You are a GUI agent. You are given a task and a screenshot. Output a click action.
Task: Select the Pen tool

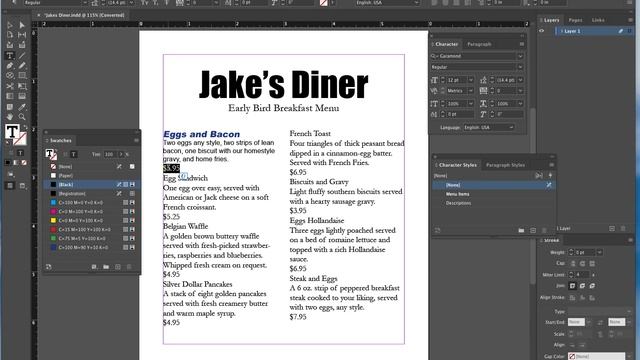pyautogui.click(x=10, y=66)
